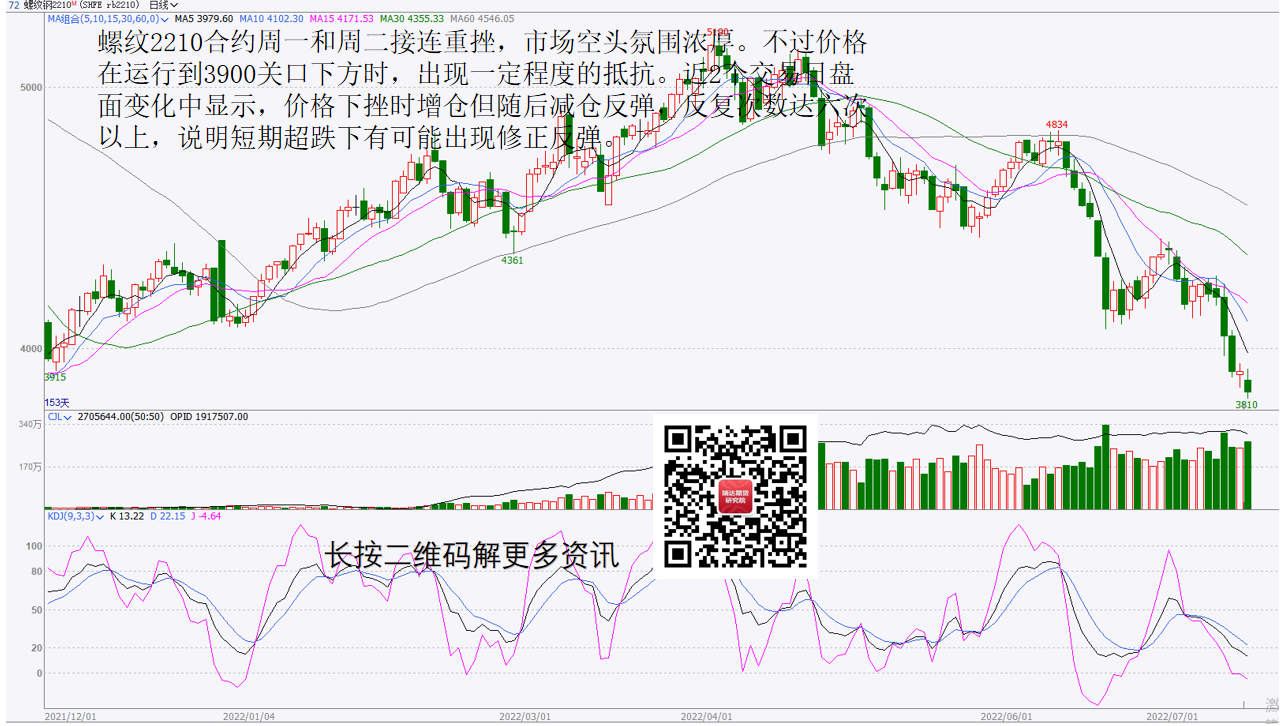Click the 4834 high price marker
The height and width of the screenshot is (726, 1282).
tap(1057, 125)
